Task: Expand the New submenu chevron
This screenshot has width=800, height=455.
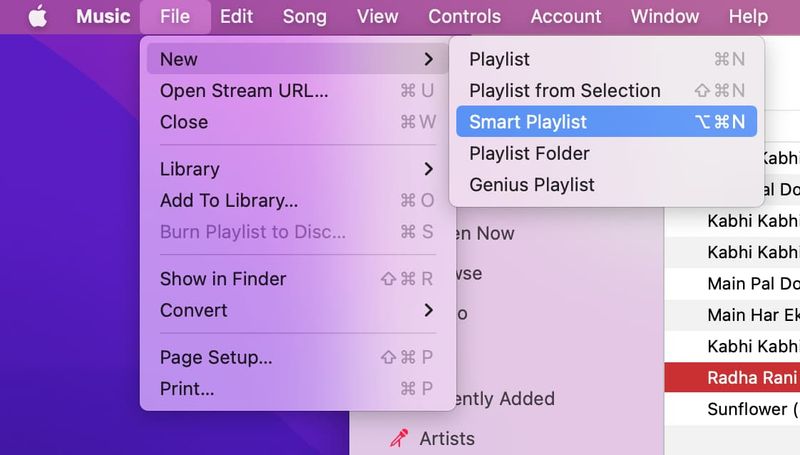Action: point(429,59)
